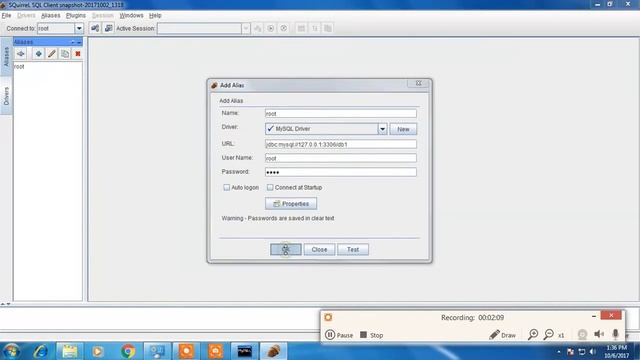Screen dimensions: 640x360
Task: Delete alias using red X icon
Action: [x=78, y=54]
